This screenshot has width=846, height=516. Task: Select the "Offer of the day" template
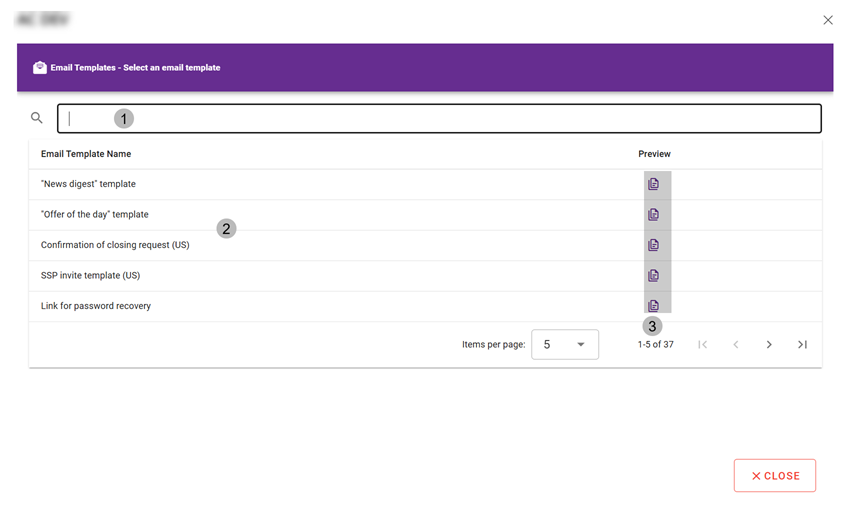[94, 215]
